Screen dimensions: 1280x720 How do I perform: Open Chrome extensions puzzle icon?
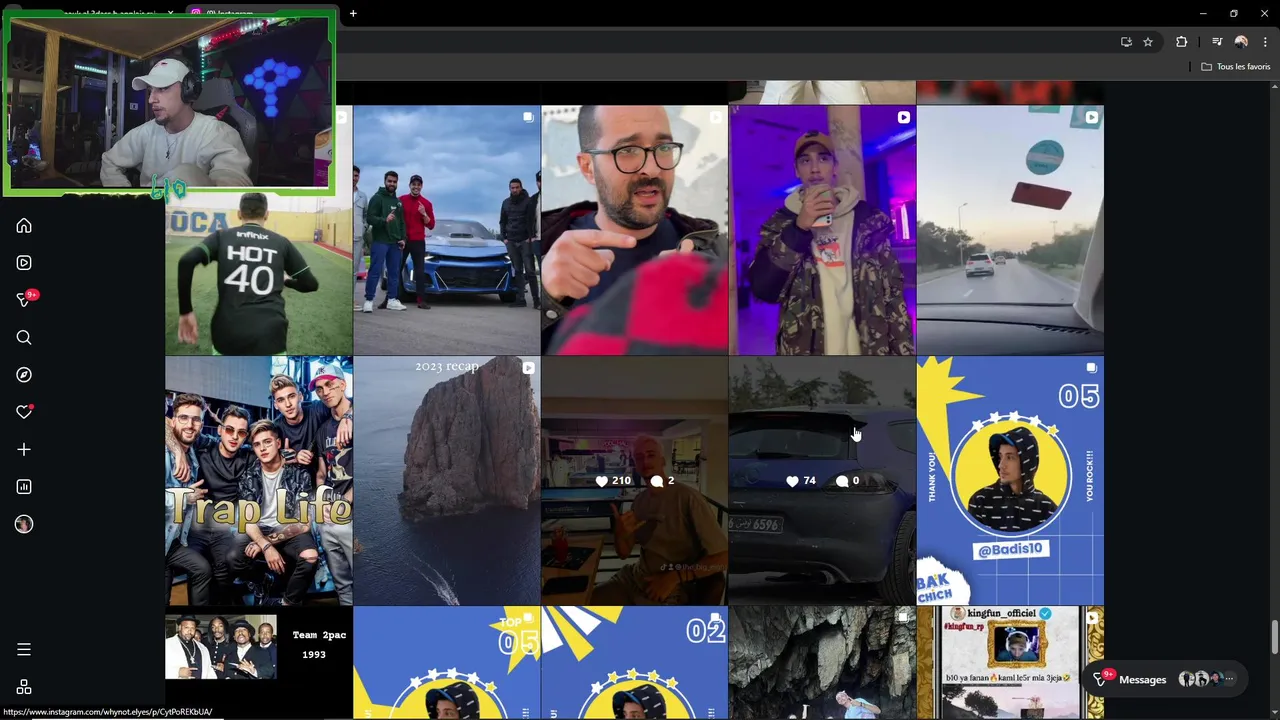[1182, 42]
